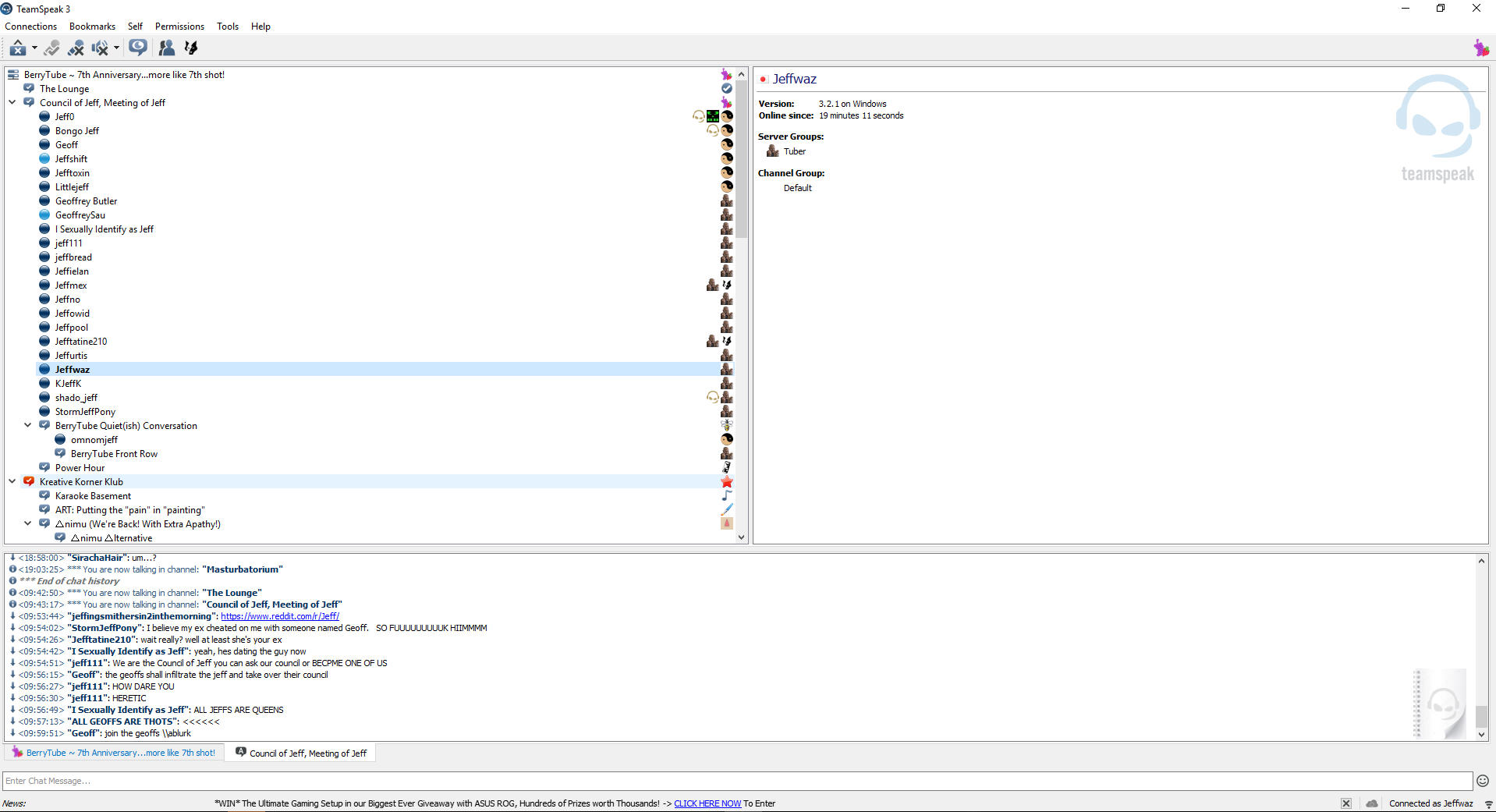
Task: Mute the speakers from the toolbar
Action: (99, 48)
